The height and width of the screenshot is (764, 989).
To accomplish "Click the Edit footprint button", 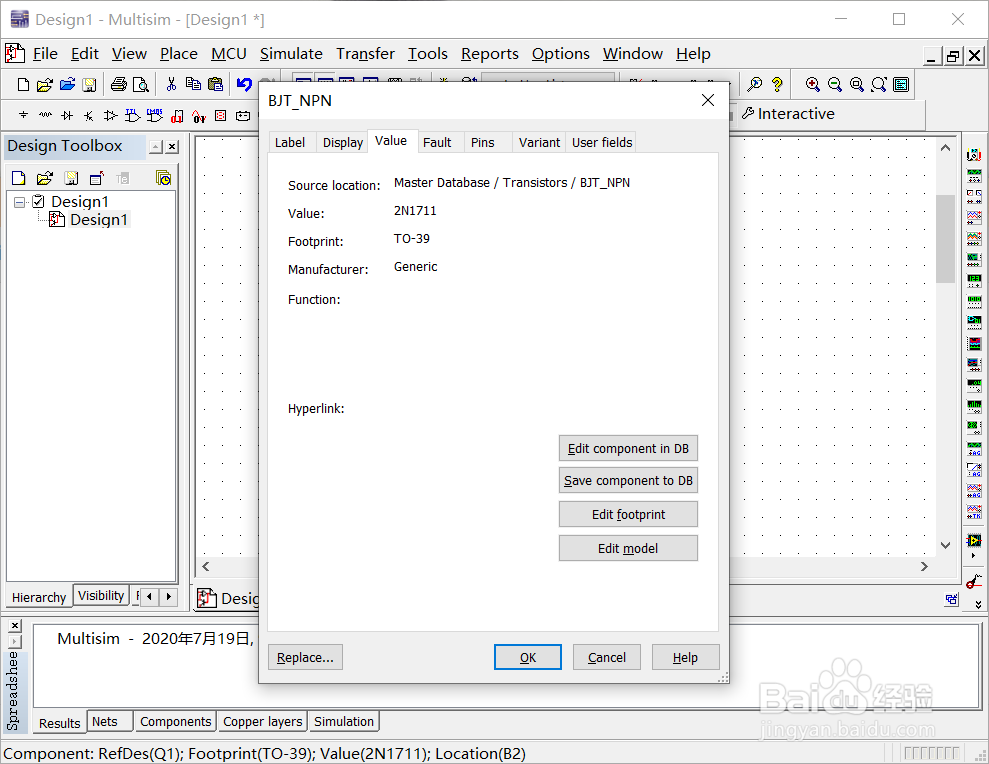I will tap(628, 514).
